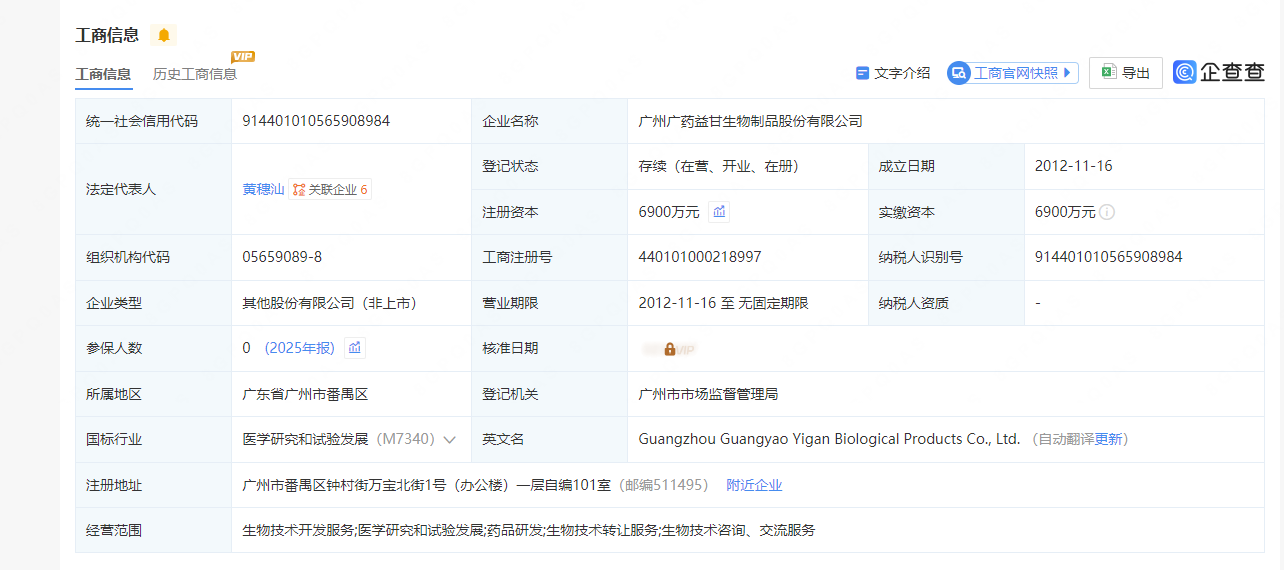Viewport: 1284px width, 570px height.
Task: Select English name Guangzhou Guangyao Yigan text
Action: 829,439
